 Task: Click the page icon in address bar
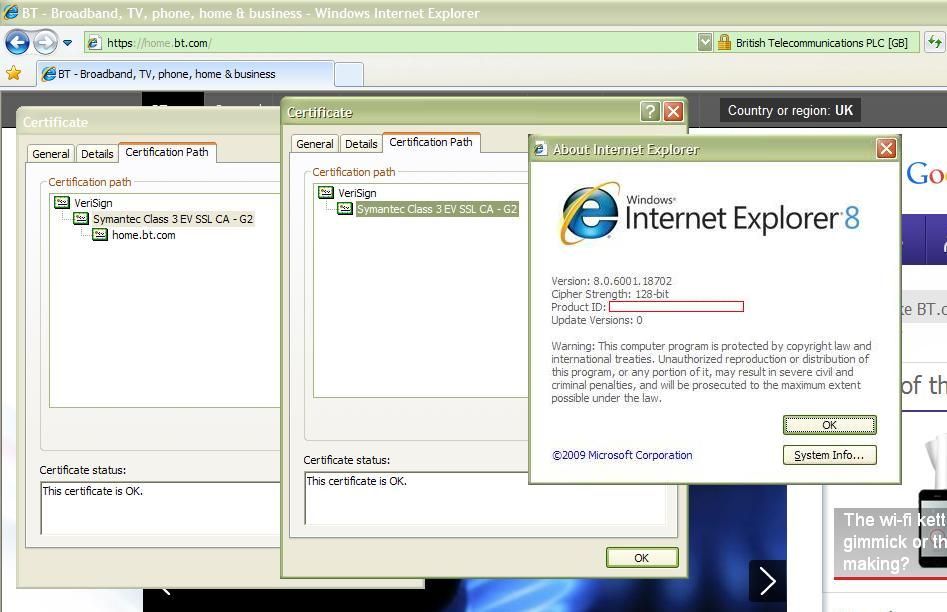[x=94, y=43]
